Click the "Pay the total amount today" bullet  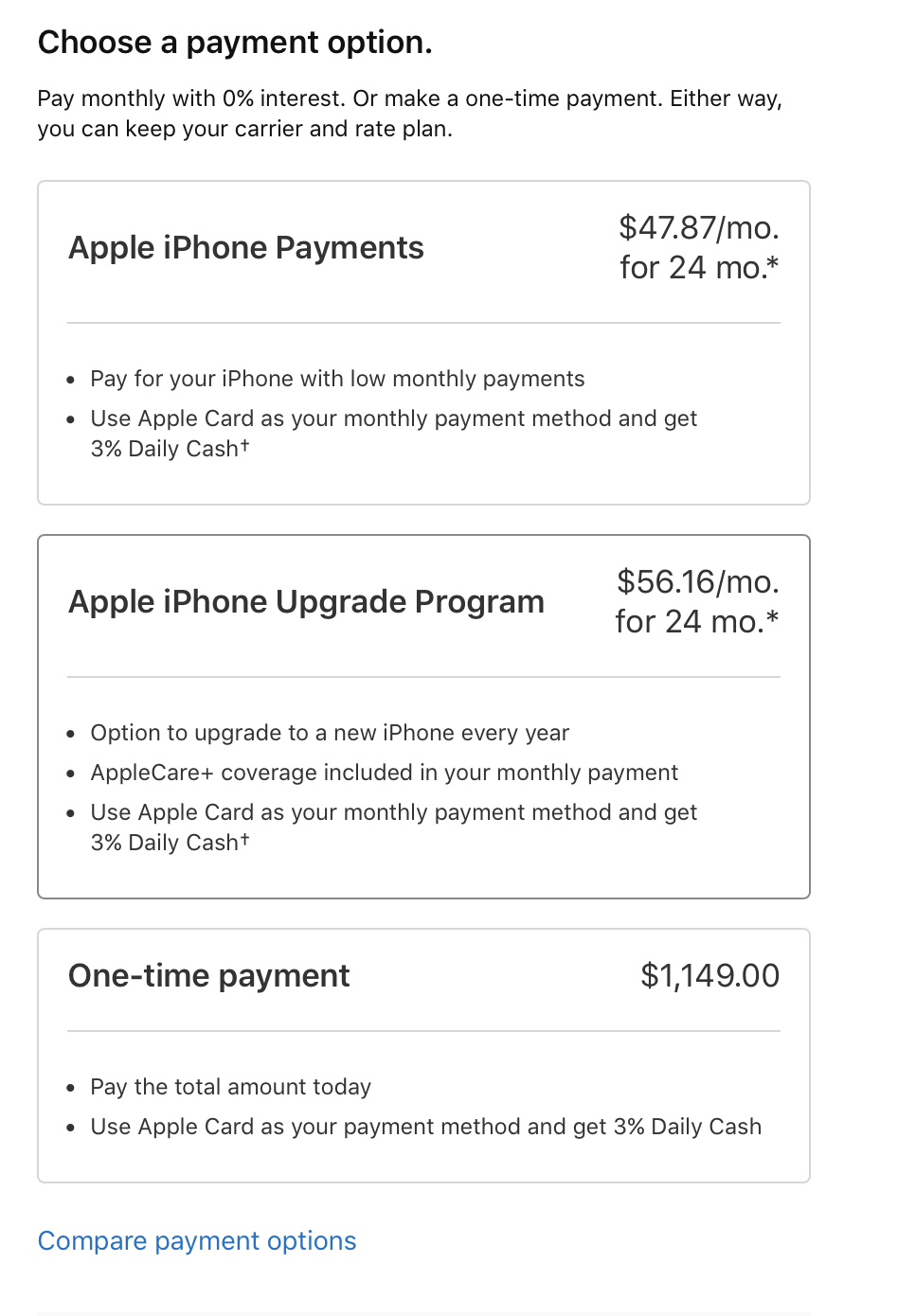click(230, 1087)
